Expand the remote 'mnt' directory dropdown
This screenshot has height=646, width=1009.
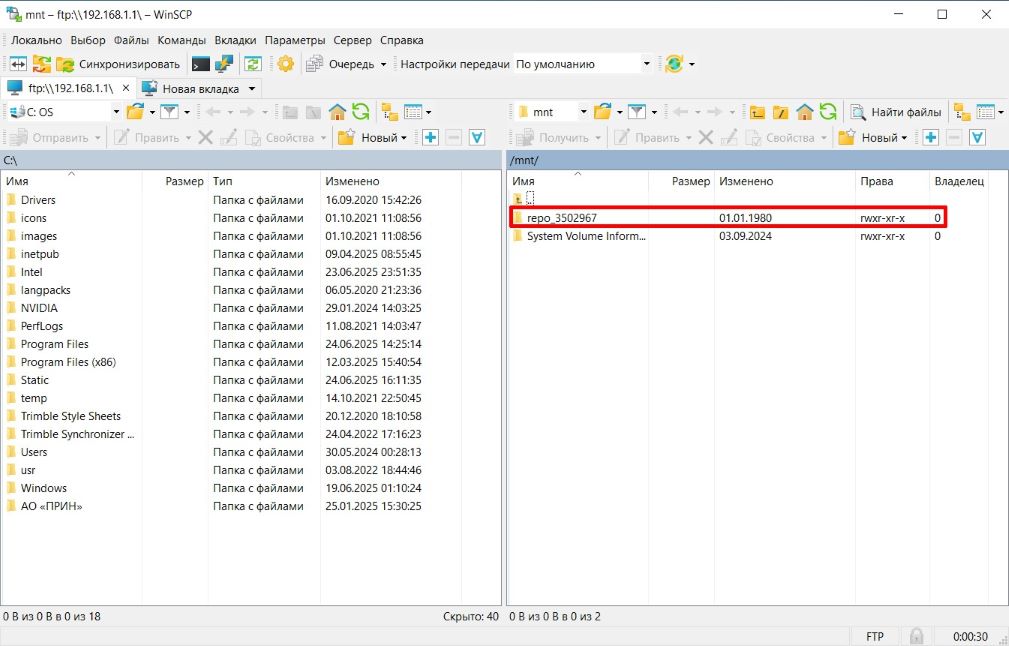pyautogui.click(x=583, y=112)
